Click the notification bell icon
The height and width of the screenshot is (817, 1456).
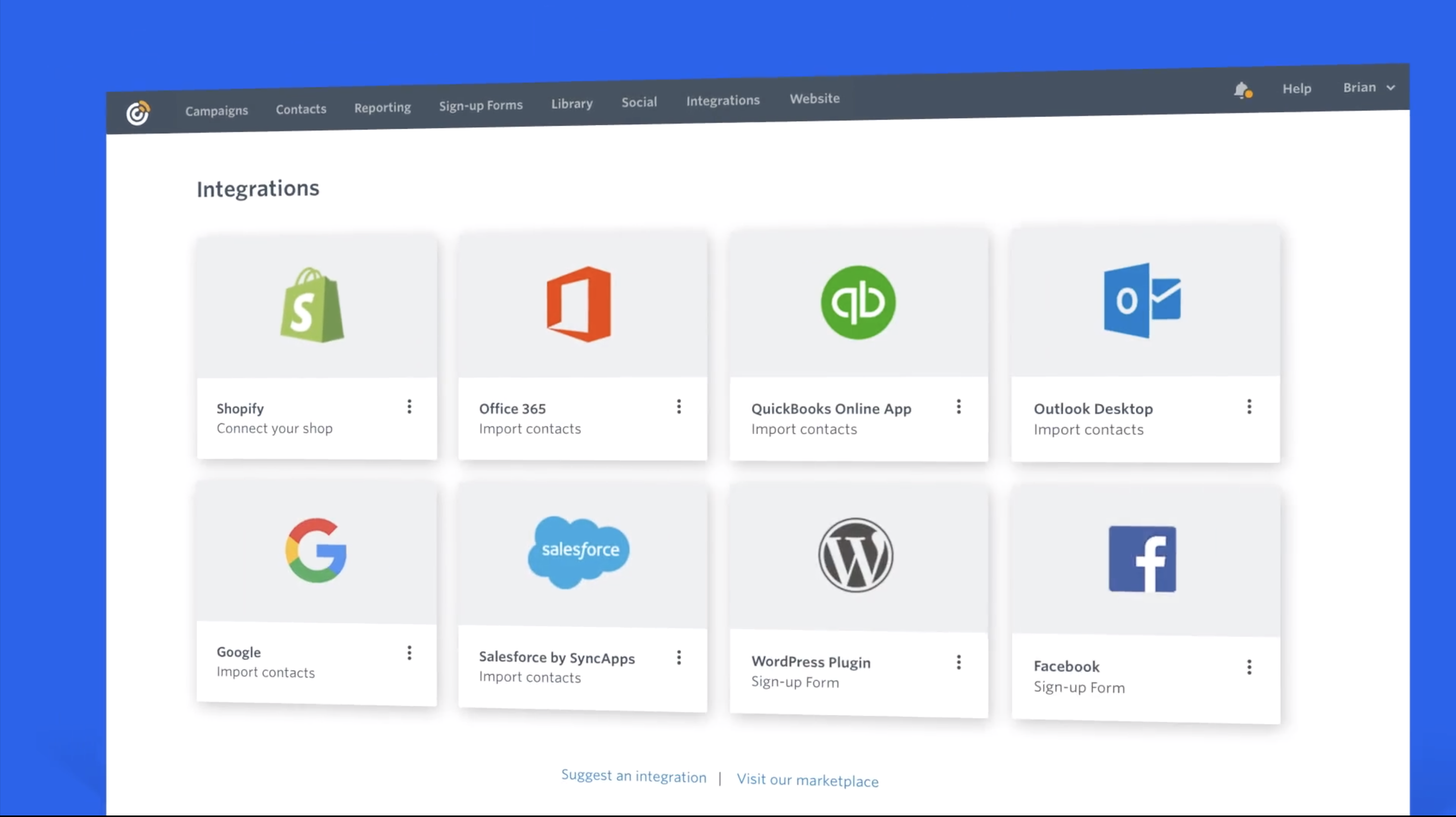1243,89
